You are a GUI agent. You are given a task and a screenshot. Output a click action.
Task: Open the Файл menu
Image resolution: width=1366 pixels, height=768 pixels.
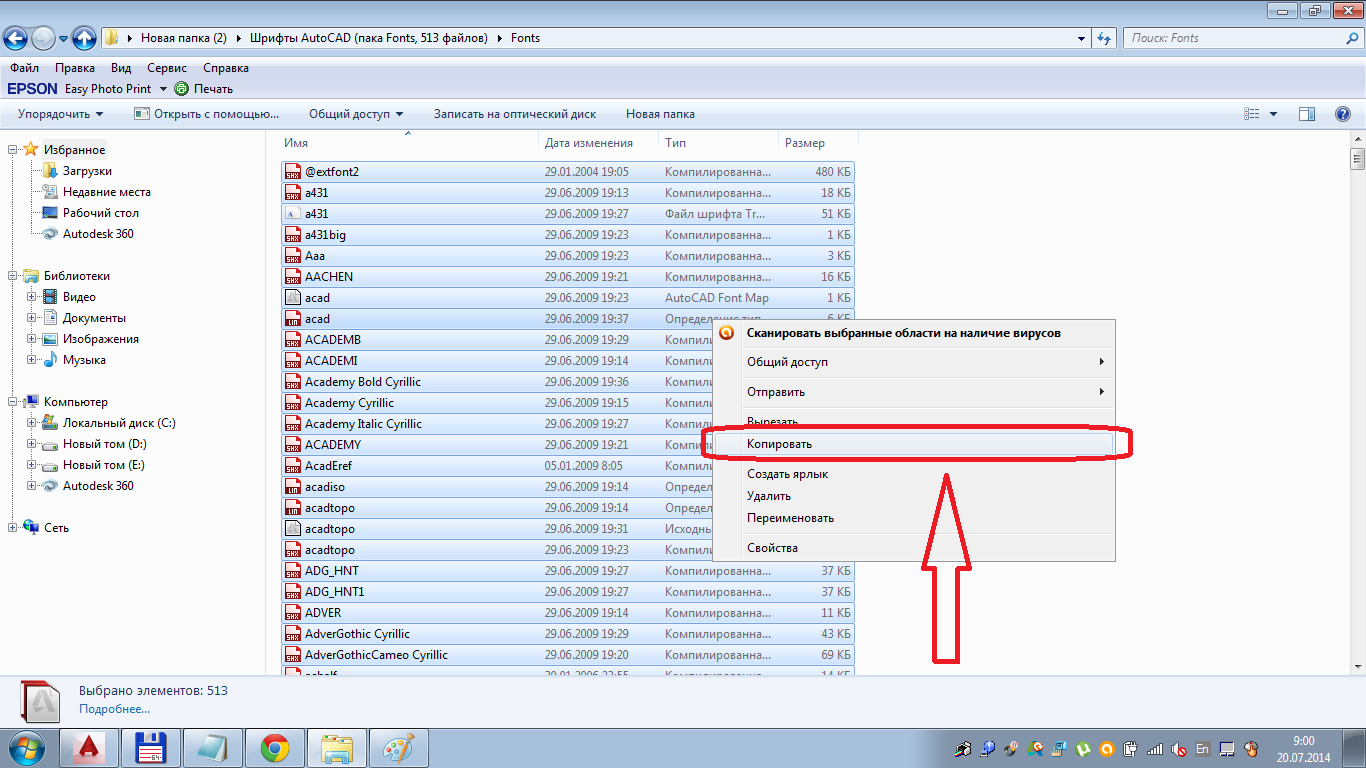pyautogui.click(x=24, y=68)
